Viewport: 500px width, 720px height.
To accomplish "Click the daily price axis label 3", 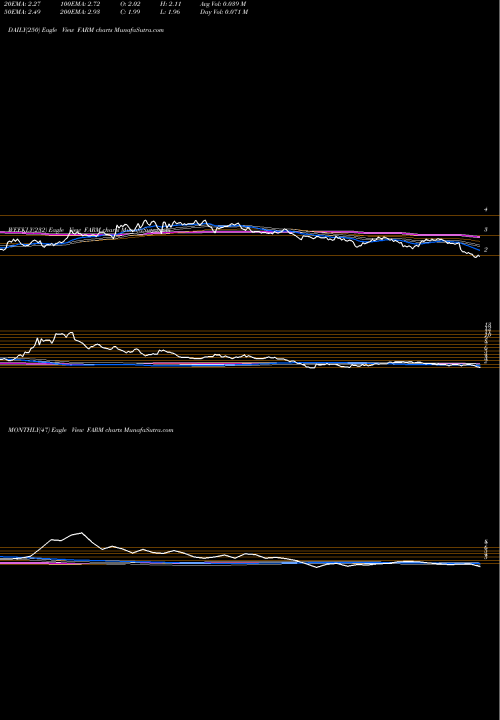I will click(x=485, y=230).
